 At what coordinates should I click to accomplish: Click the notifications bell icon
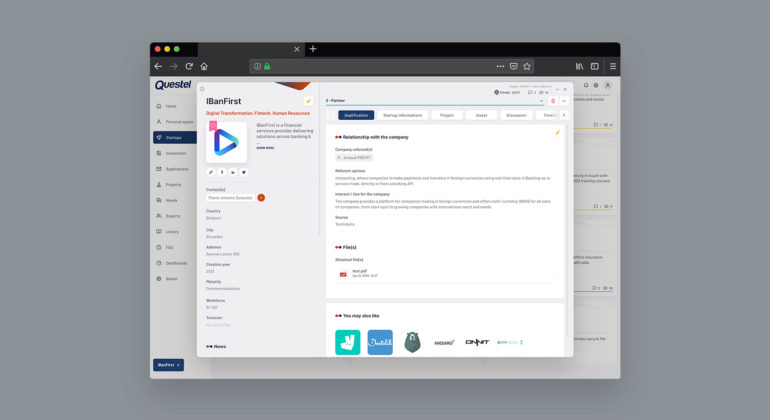pyautogui.click(x=585, y=85)
